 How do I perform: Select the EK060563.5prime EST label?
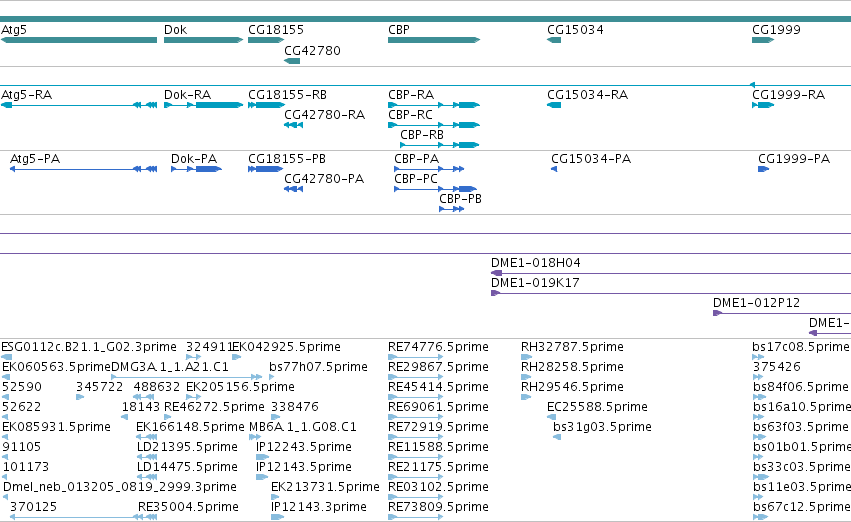point(56,367)
